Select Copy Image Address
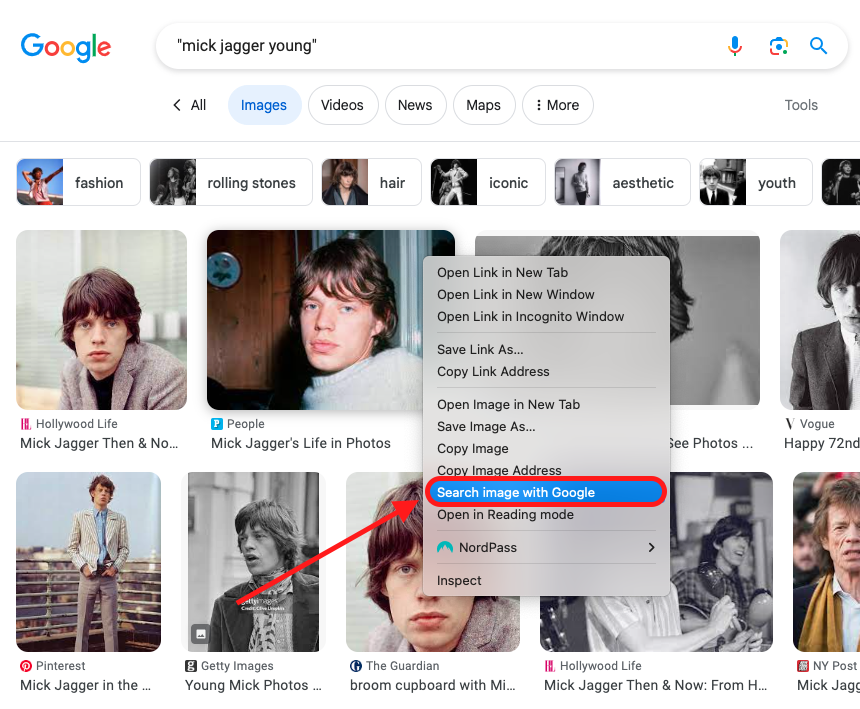Image resolution: width=860 pixels, height=709 pixels. (546, 470)
